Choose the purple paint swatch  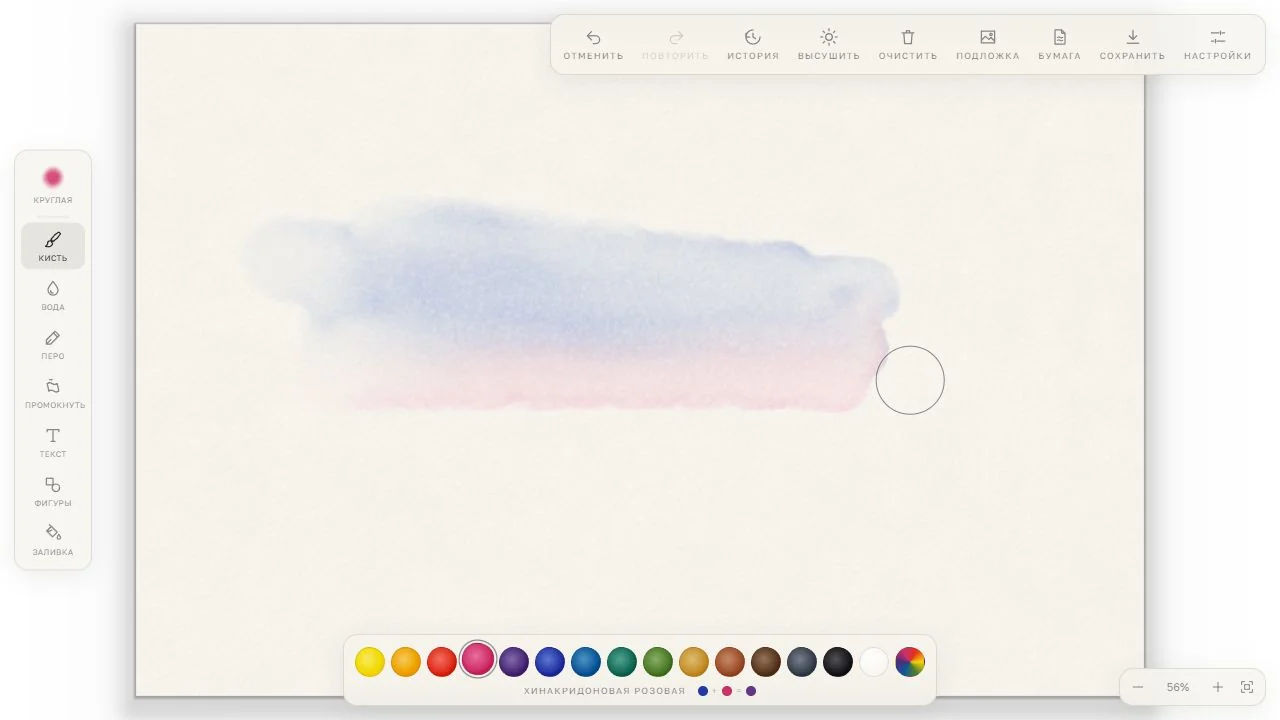tap(514, 662)
